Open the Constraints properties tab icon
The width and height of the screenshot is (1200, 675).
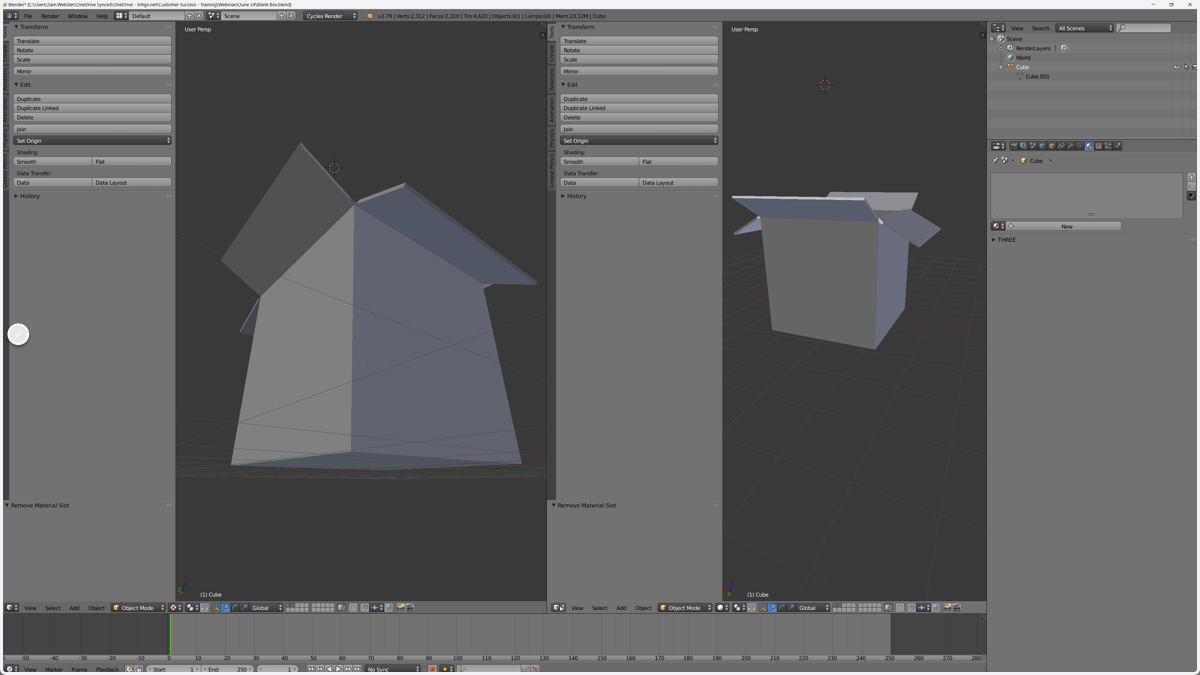[1061, 146]
